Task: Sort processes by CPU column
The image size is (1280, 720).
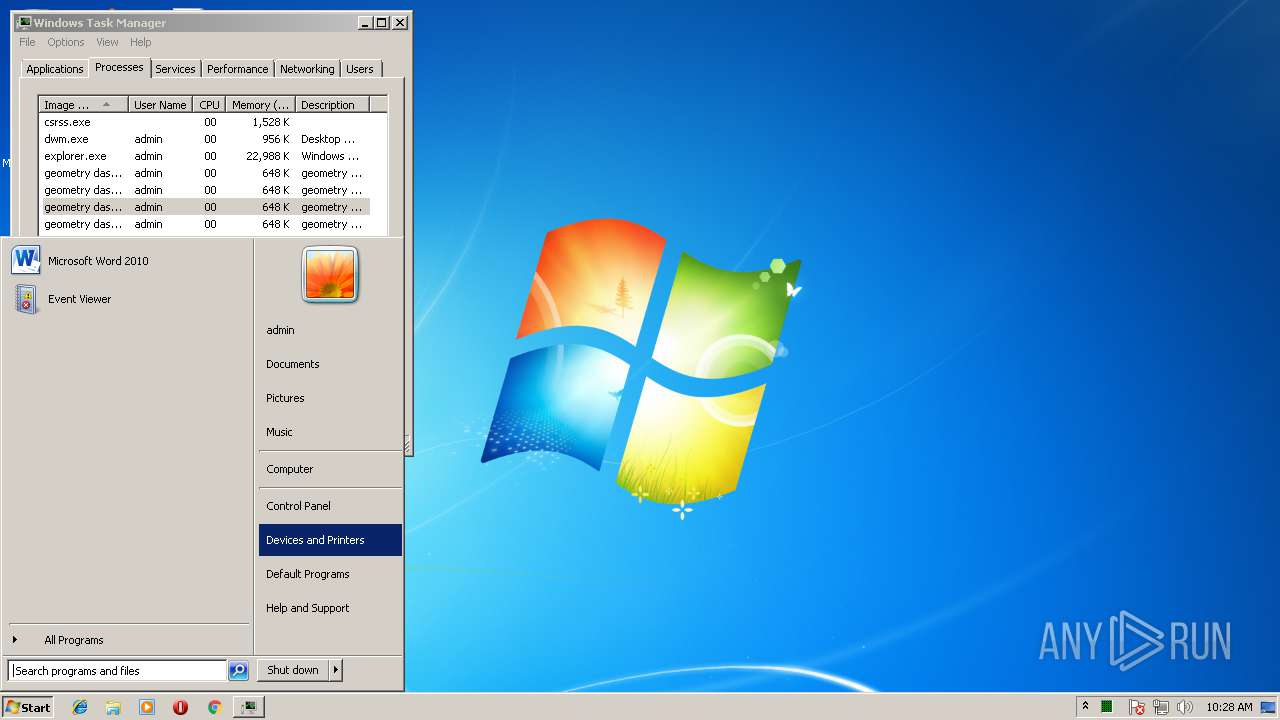Action: 209,105
